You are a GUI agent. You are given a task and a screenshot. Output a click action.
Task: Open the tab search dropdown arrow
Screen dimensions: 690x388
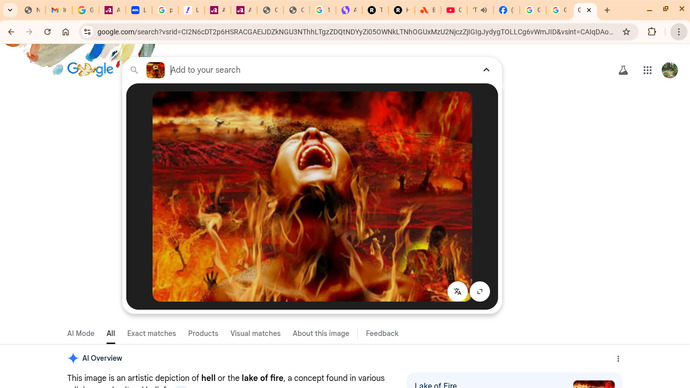(x=10, y=10)
